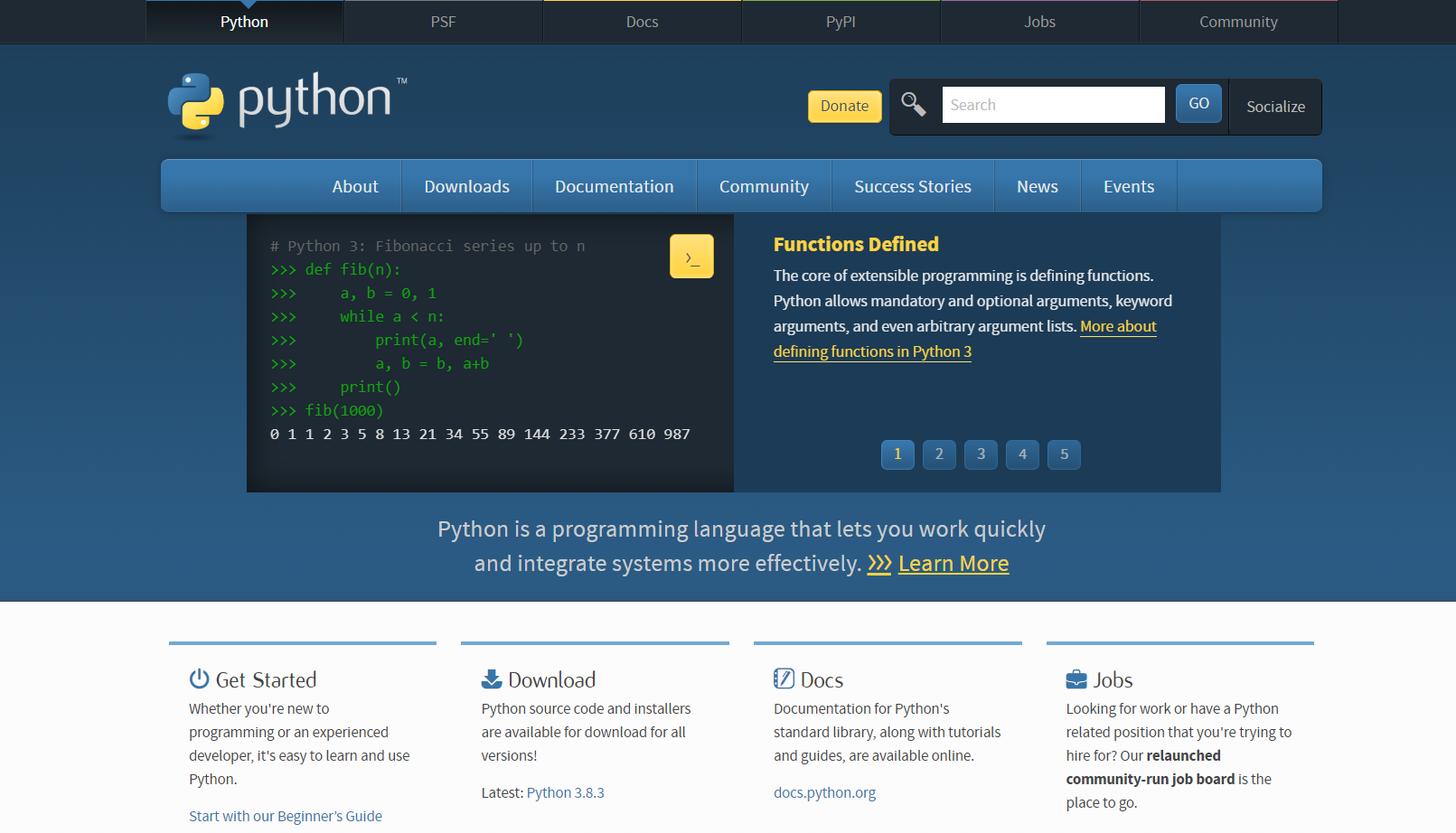Click the Download arrow icon
The image size is (1456, 833).
point(491,678)
